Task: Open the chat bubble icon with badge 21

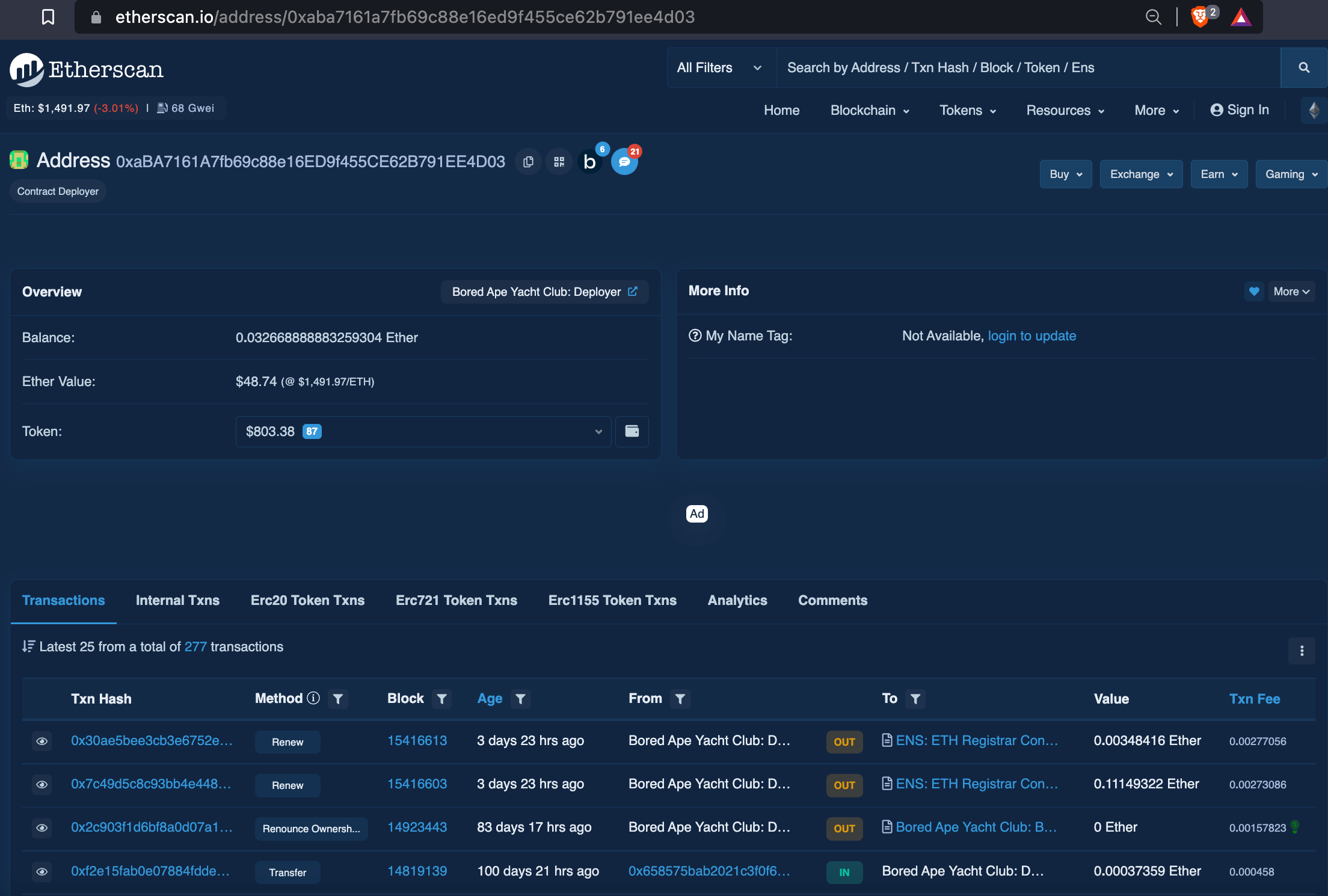Action: [624, 161]
